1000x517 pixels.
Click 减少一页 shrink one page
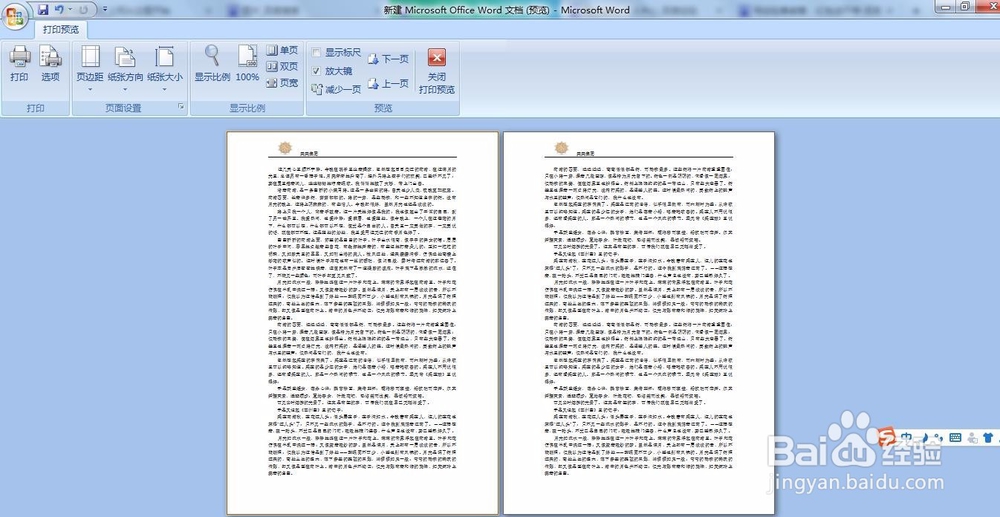[336, 89]
